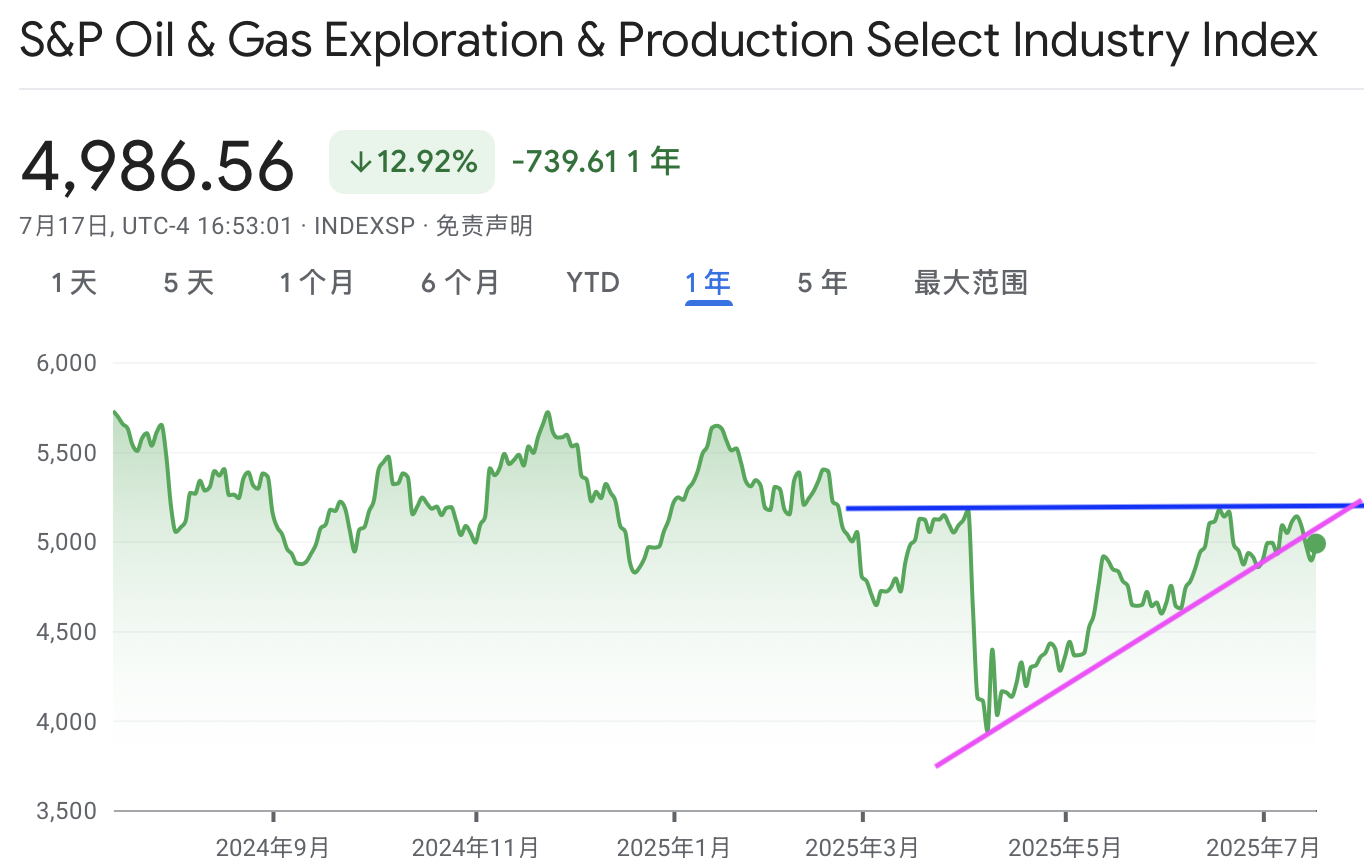
Task: Click the active 1 年 tab
Action: tap(709, 283)
